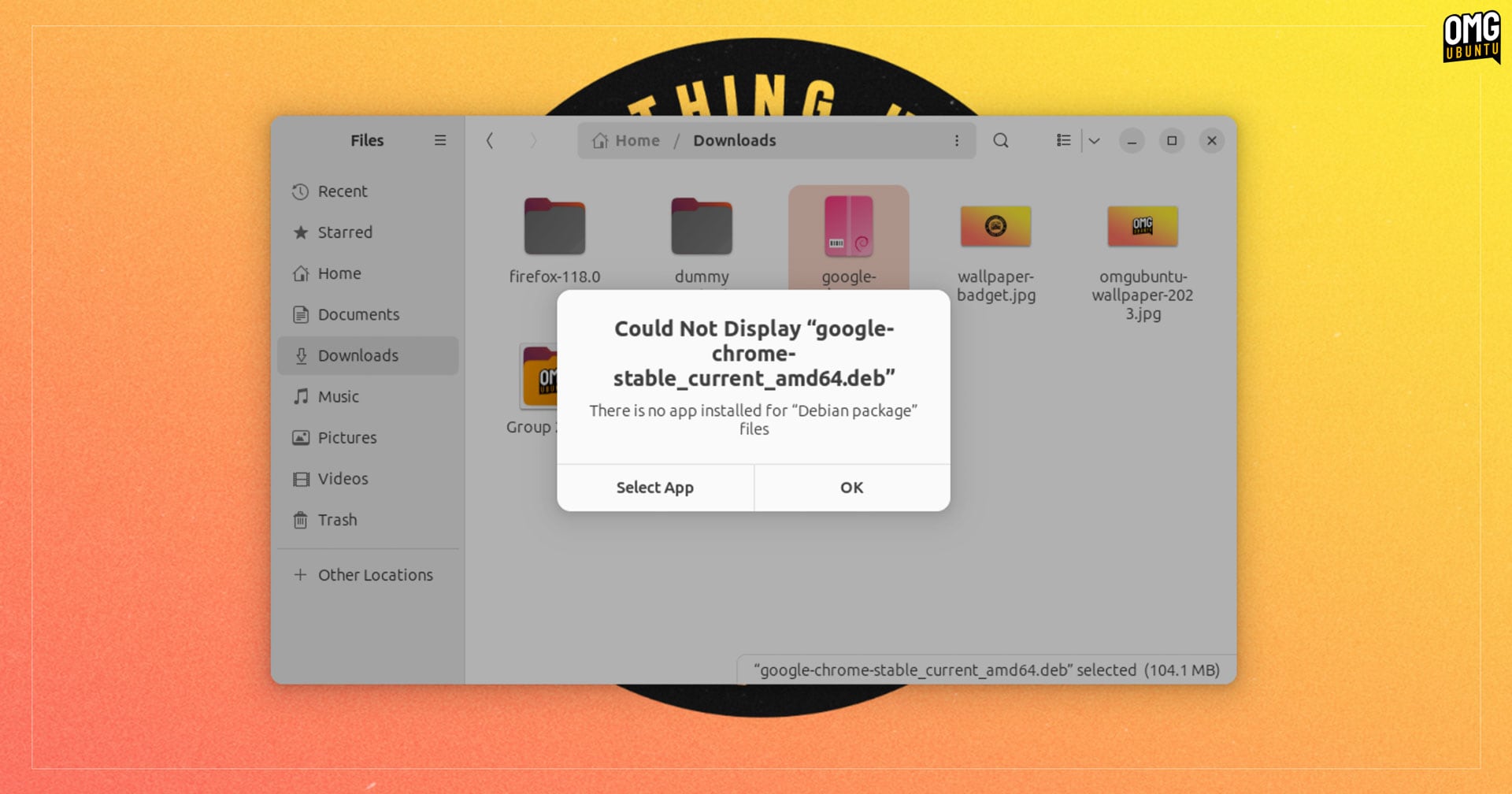Screen dimensions: 1512x794
Task: Click the dummy folder icon
Action: point(702,226)
